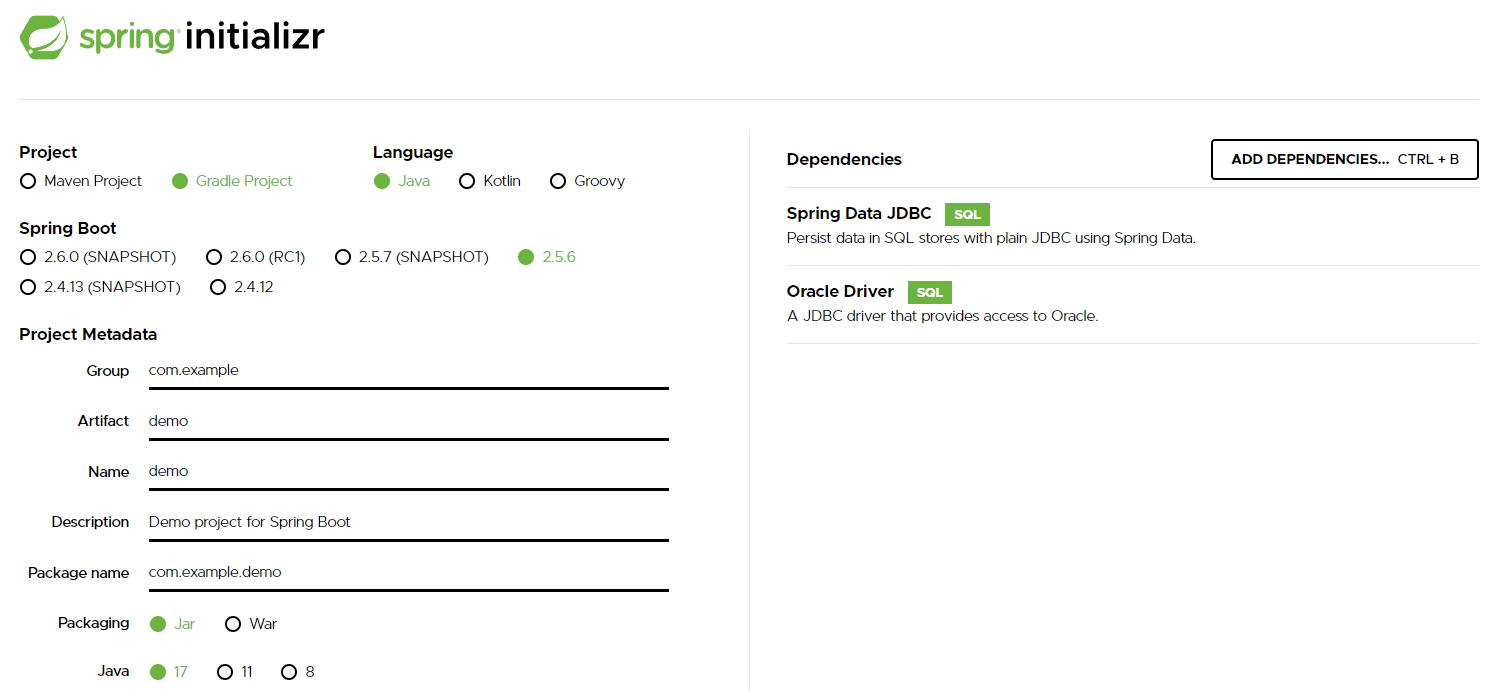1494x691 pixels.
Task: Click into the Description field
Action: pyautogui.click(x=408, y=522)
